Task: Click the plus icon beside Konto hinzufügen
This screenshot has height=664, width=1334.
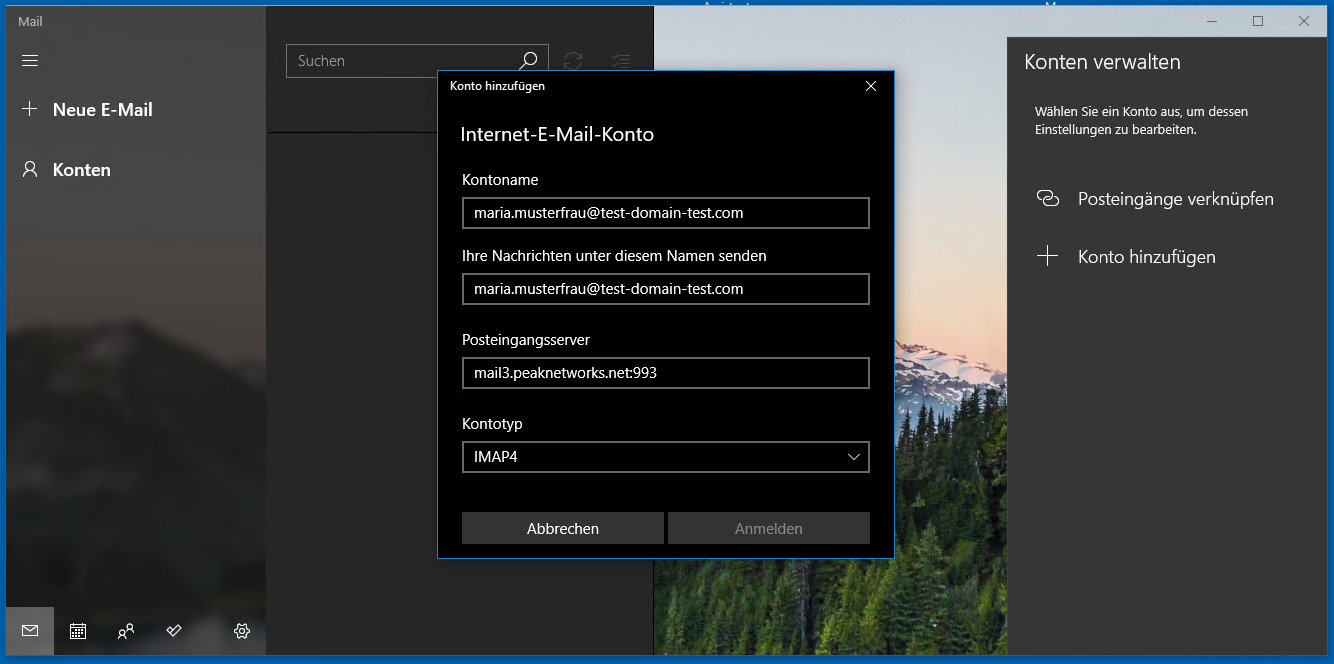Action: 1048,256
